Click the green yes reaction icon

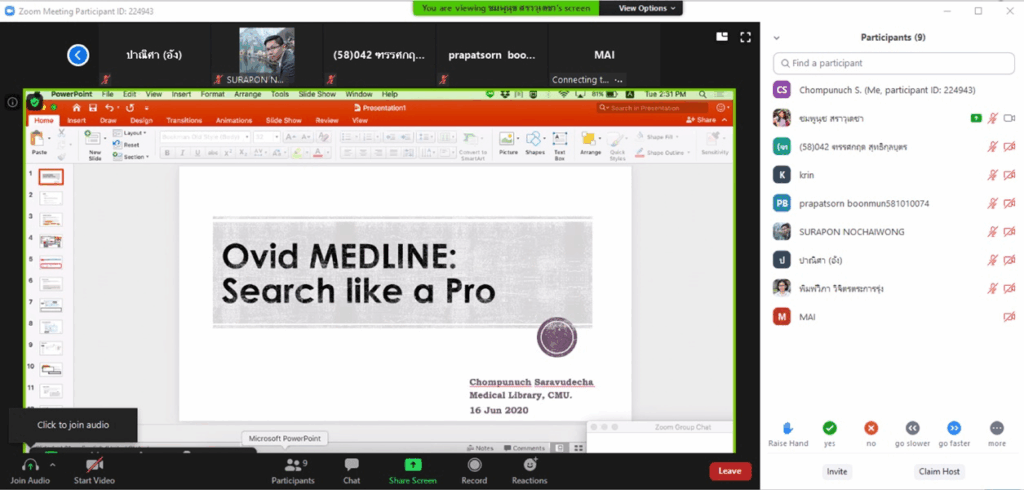pos(829,428)
